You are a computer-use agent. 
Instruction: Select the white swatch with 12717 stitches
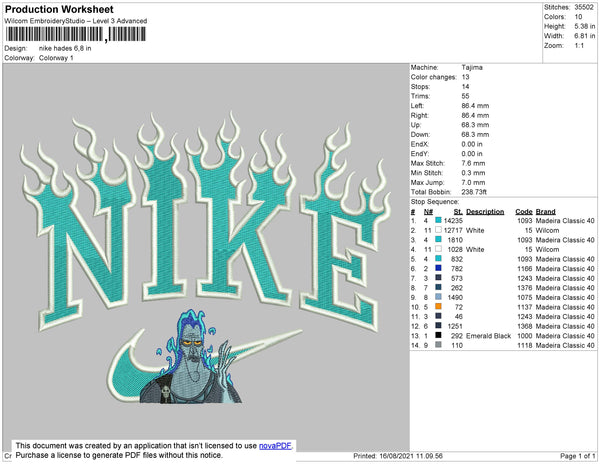(x=438, y=230)
